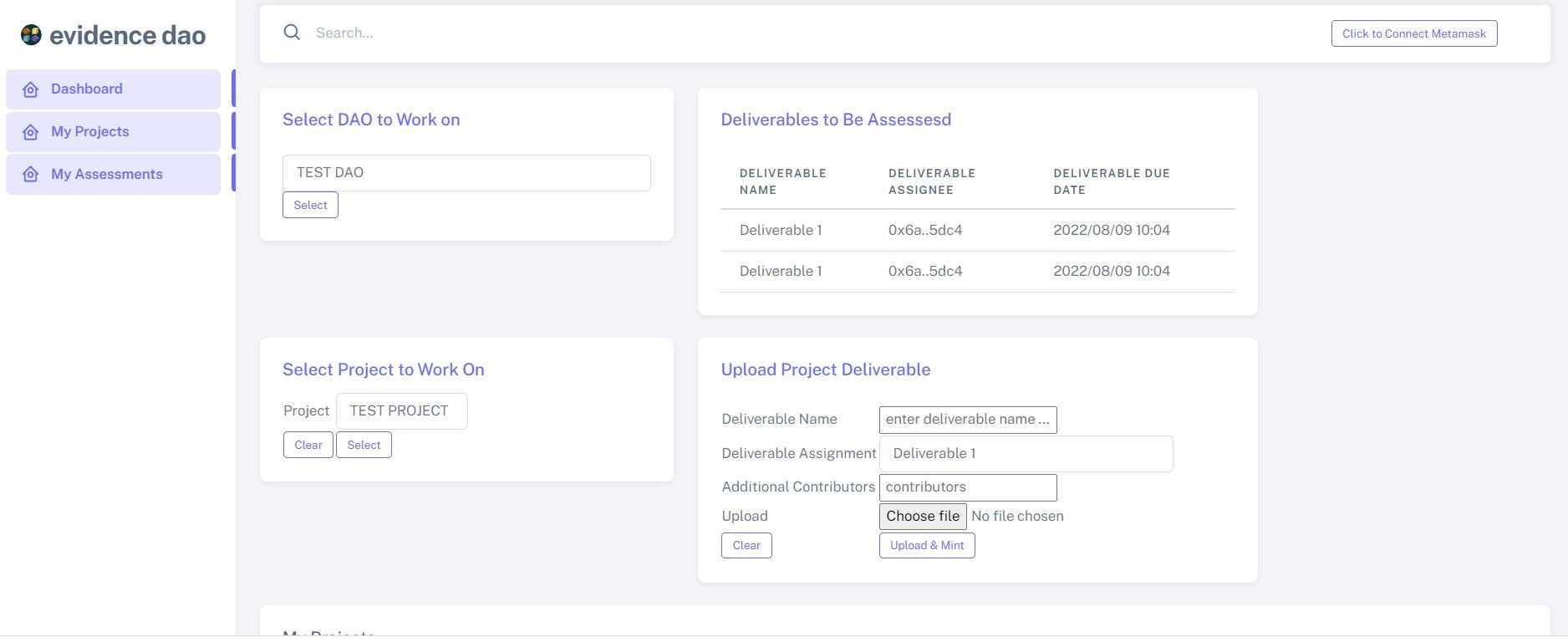Click the Upload label

tap(745, 517)
